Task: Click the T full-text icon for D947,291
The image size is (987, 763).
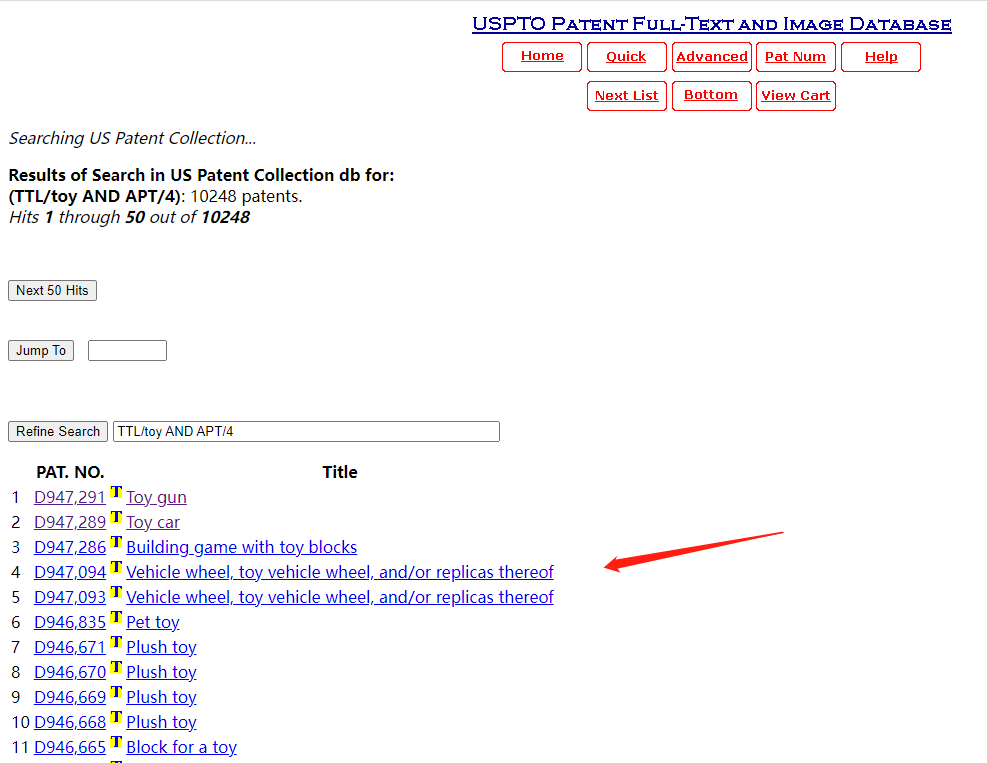Action: (x=116, y=492)
